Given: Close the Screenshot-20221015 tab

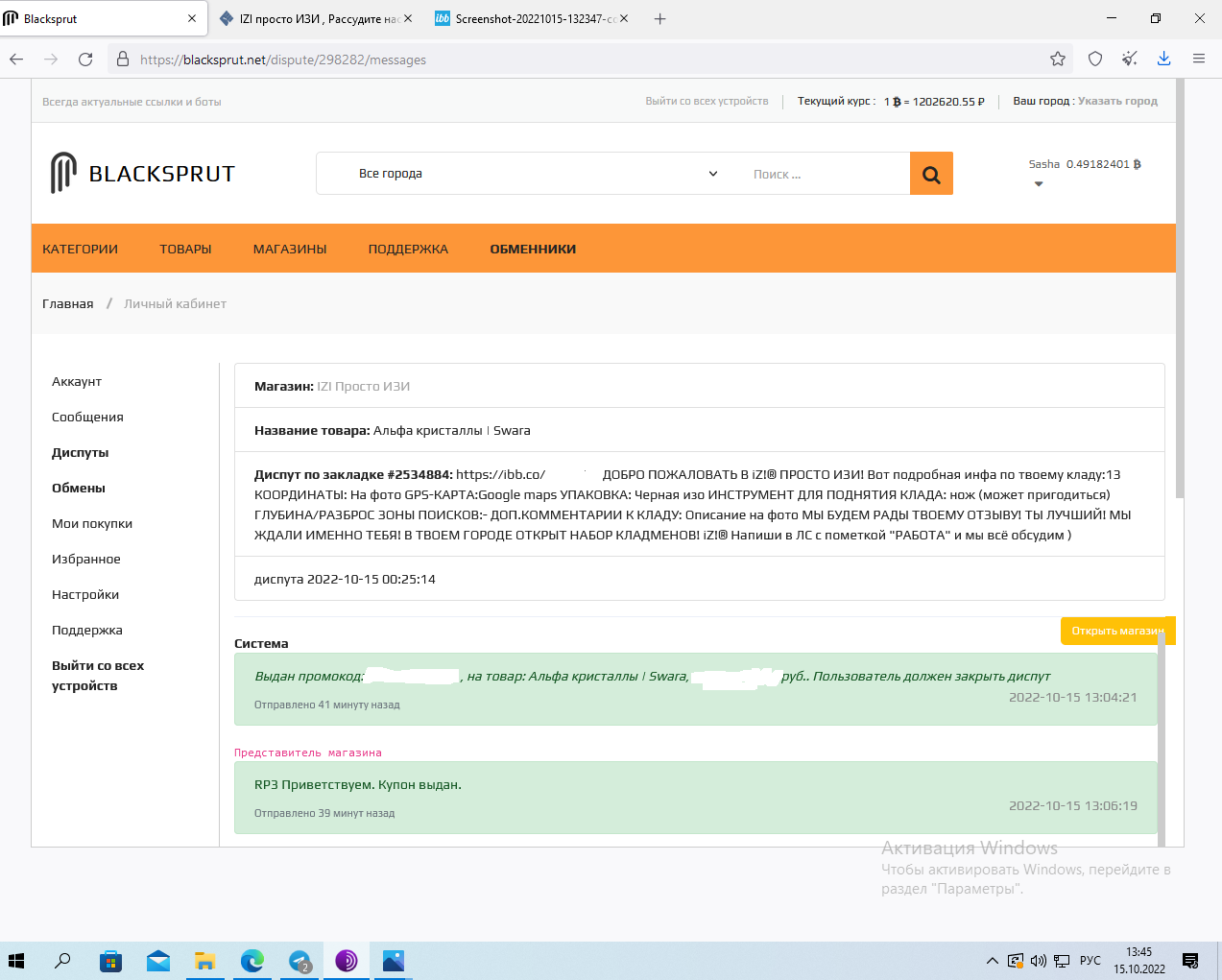Looking at the screenshot, I should click(624, 18).
